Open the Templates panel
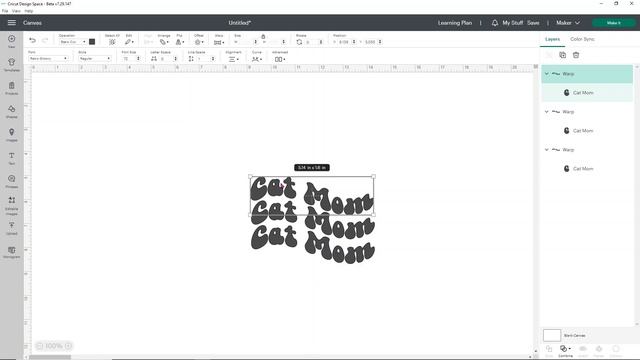 click(x=11, y=64)
